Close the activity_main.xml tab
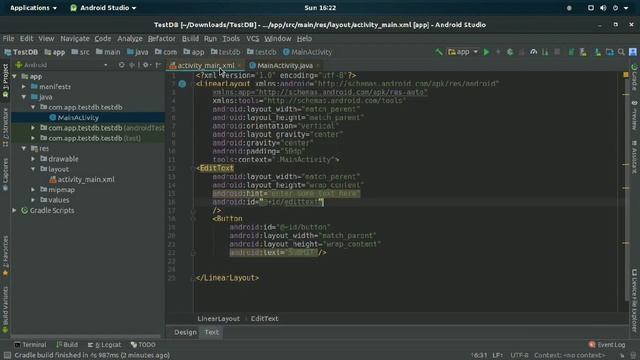Viewport: 640px width, 360px height. [x=239, y=66]
